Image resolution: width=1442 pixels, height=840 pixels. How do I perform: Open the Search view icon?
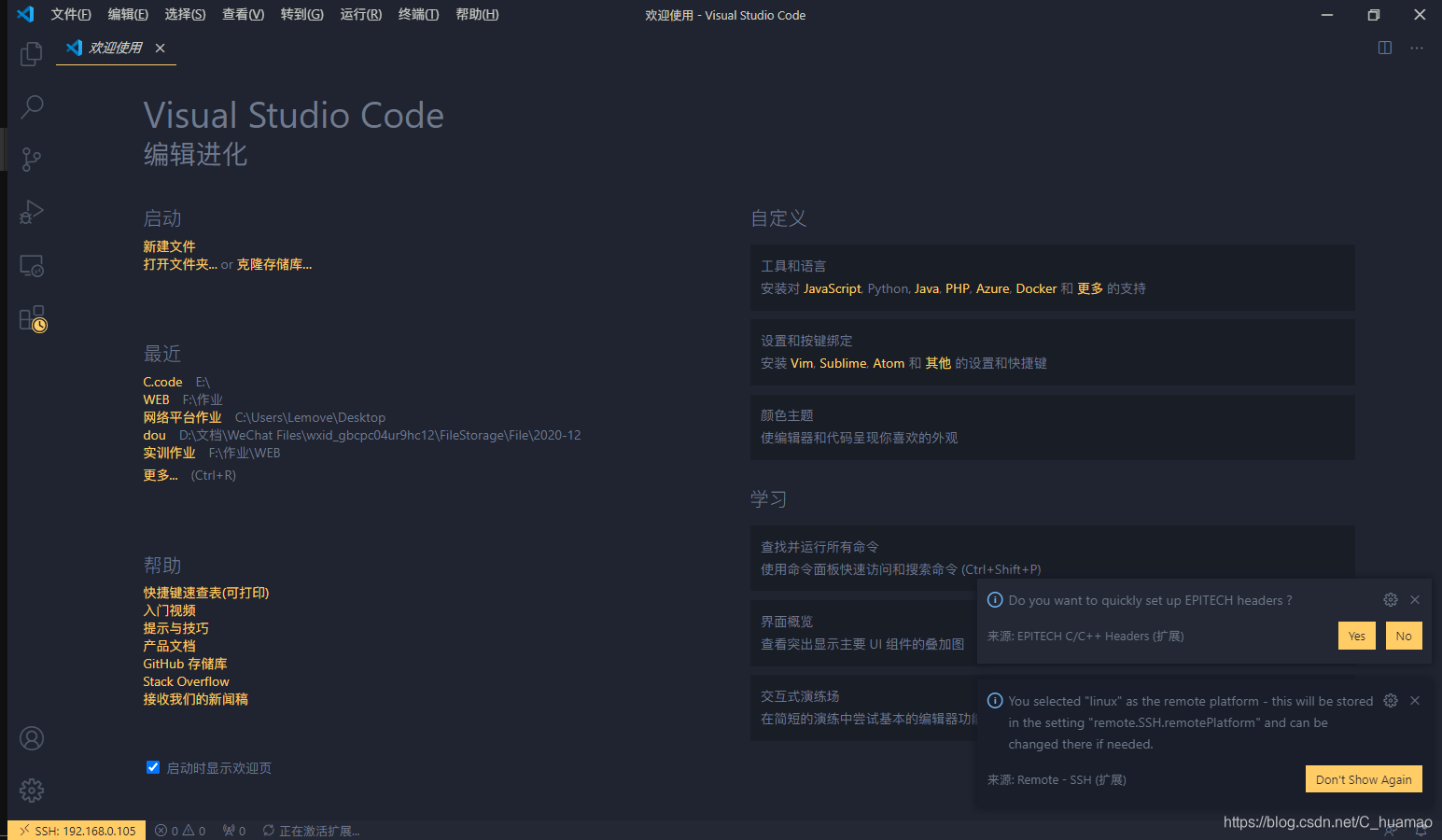(x=32, y=106)
